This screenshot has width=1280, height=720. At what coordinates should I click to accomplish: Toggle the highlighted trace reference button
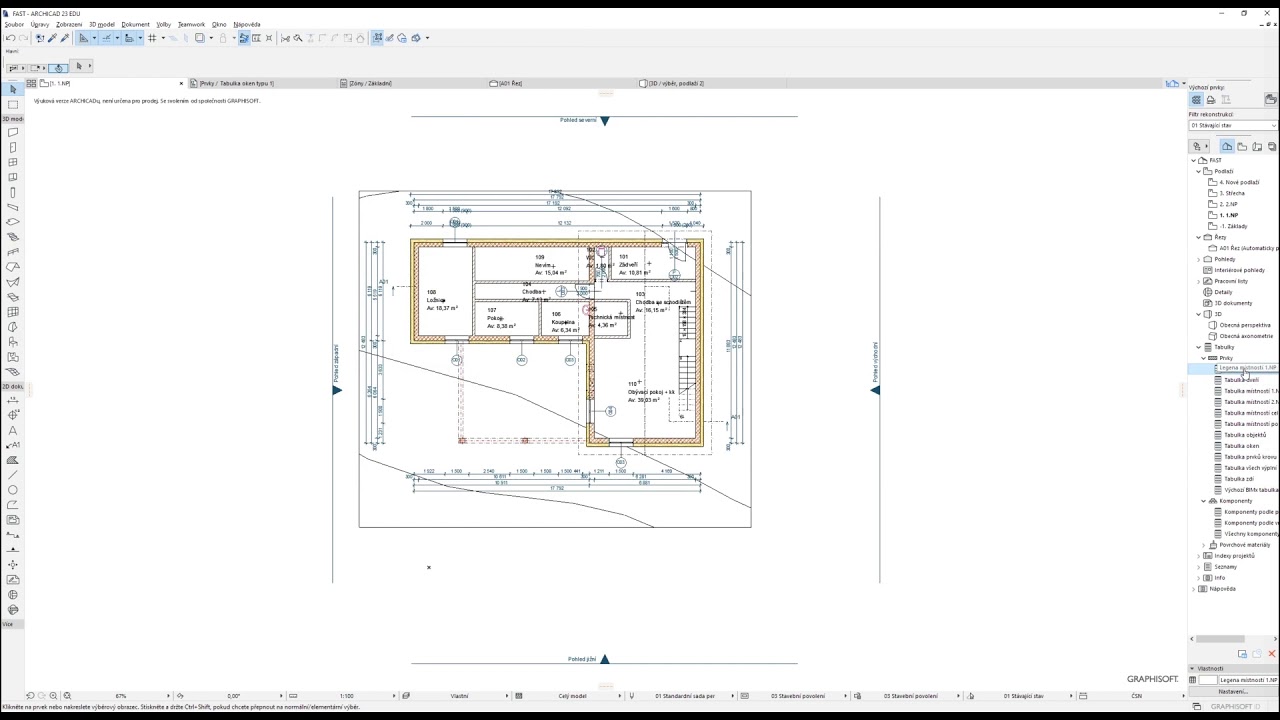244,38
